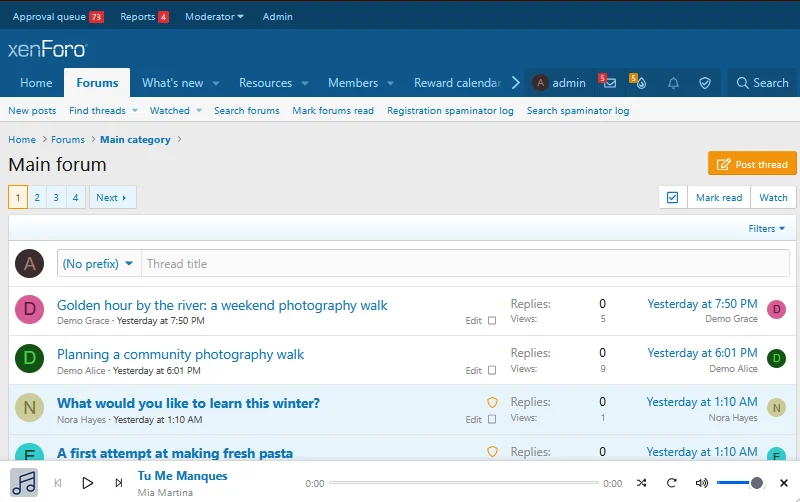Click Mark read button
The image size is (800, 502).
[x=719, y=197]
